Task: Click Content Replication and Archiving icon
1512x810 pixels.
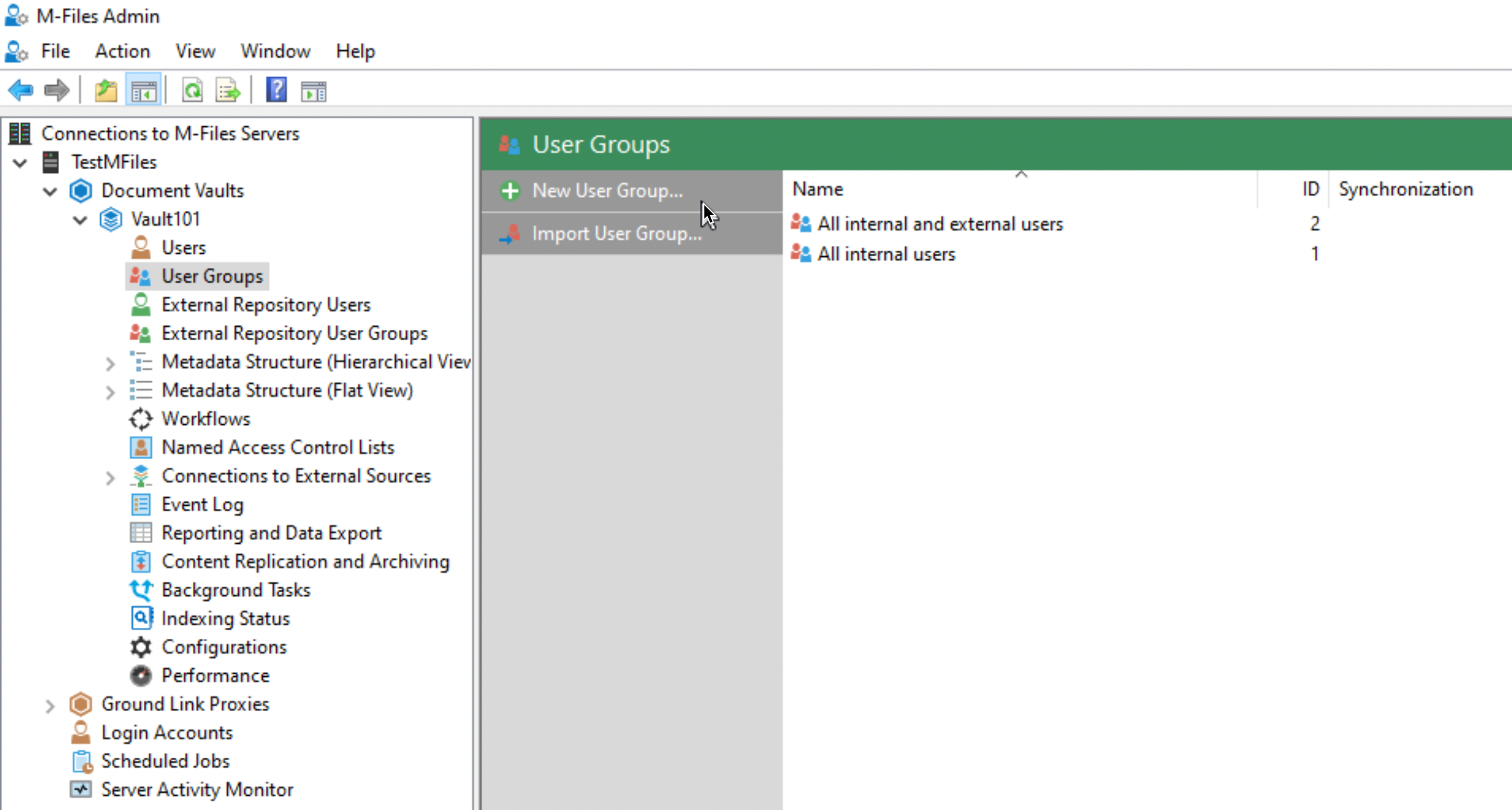Action: click(141, 561)
